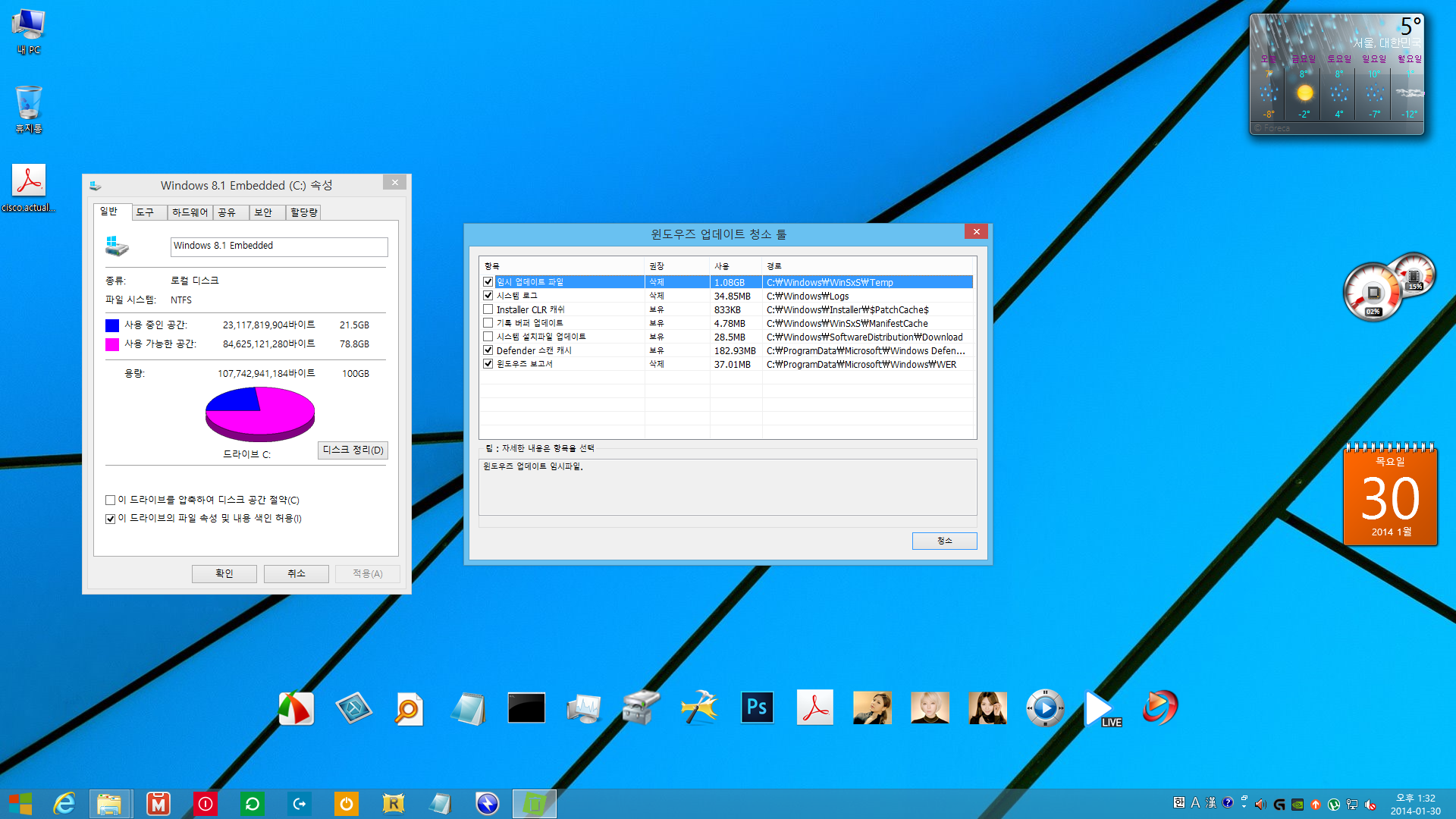
Task: Check the 기록 버퍼 업데이트 checkbox
Action: [x=488, y=323]
